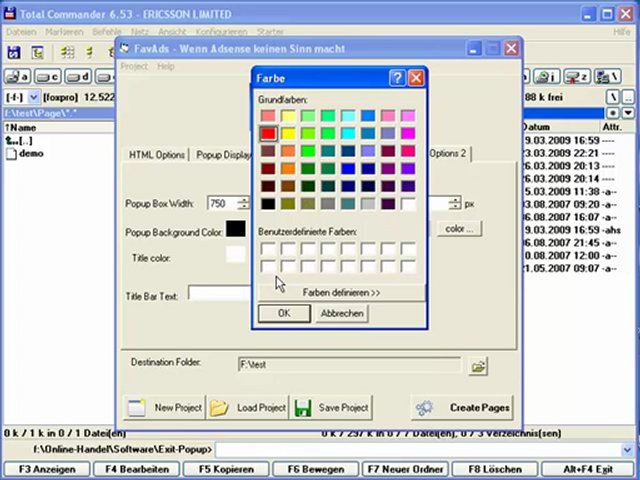The width and height of the screenshot is (640, 480).
Task: Select the demo folder in file list
Action: click(30, 153)
